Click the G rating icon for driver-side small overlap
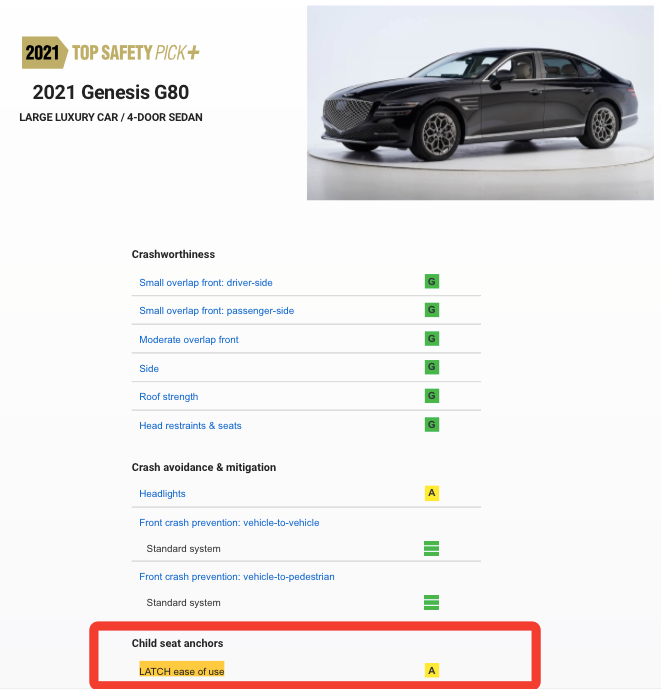 [432, 282]
